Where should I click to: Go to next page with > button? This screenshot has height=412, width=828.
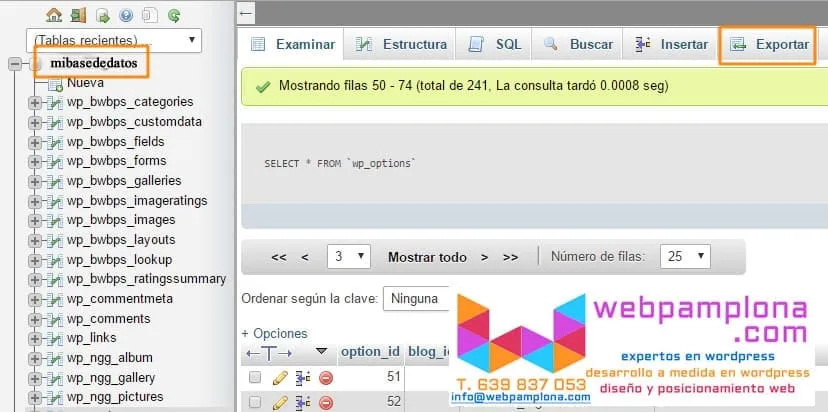pyautogui.click(x=484, y=257)
